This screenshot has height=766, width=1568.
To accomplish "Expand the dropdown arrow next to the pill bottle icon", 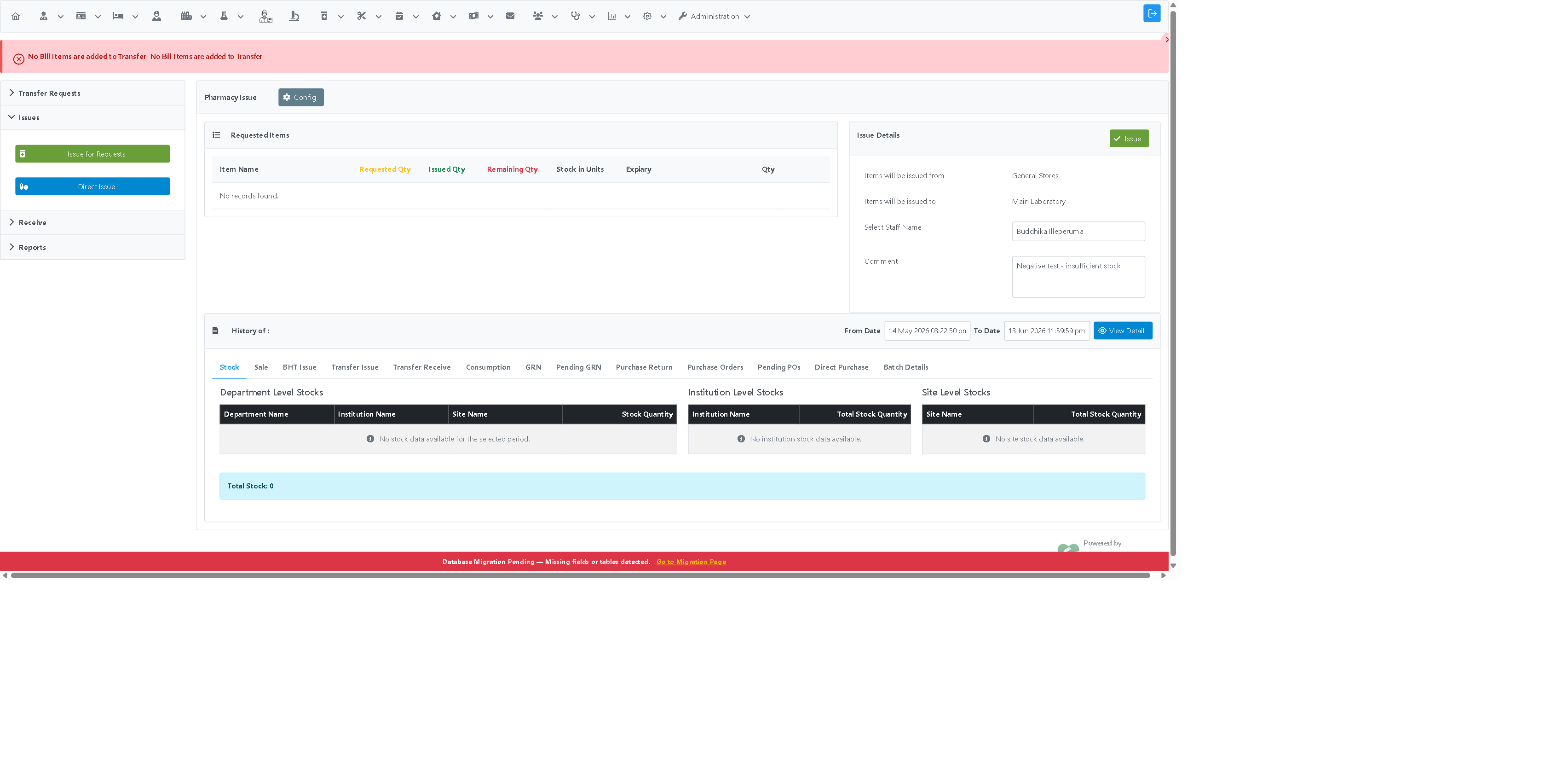I will click(341, 17).
